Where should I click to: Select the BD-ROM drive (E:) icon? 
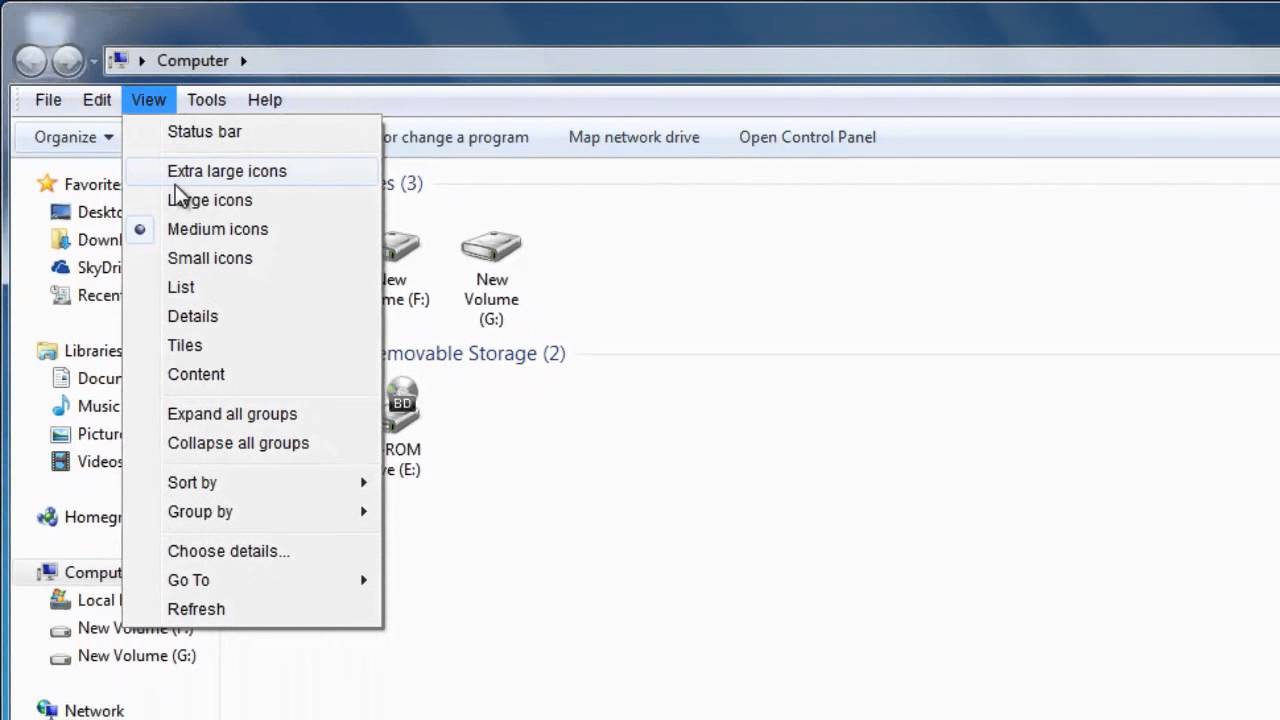click(402, 404)
